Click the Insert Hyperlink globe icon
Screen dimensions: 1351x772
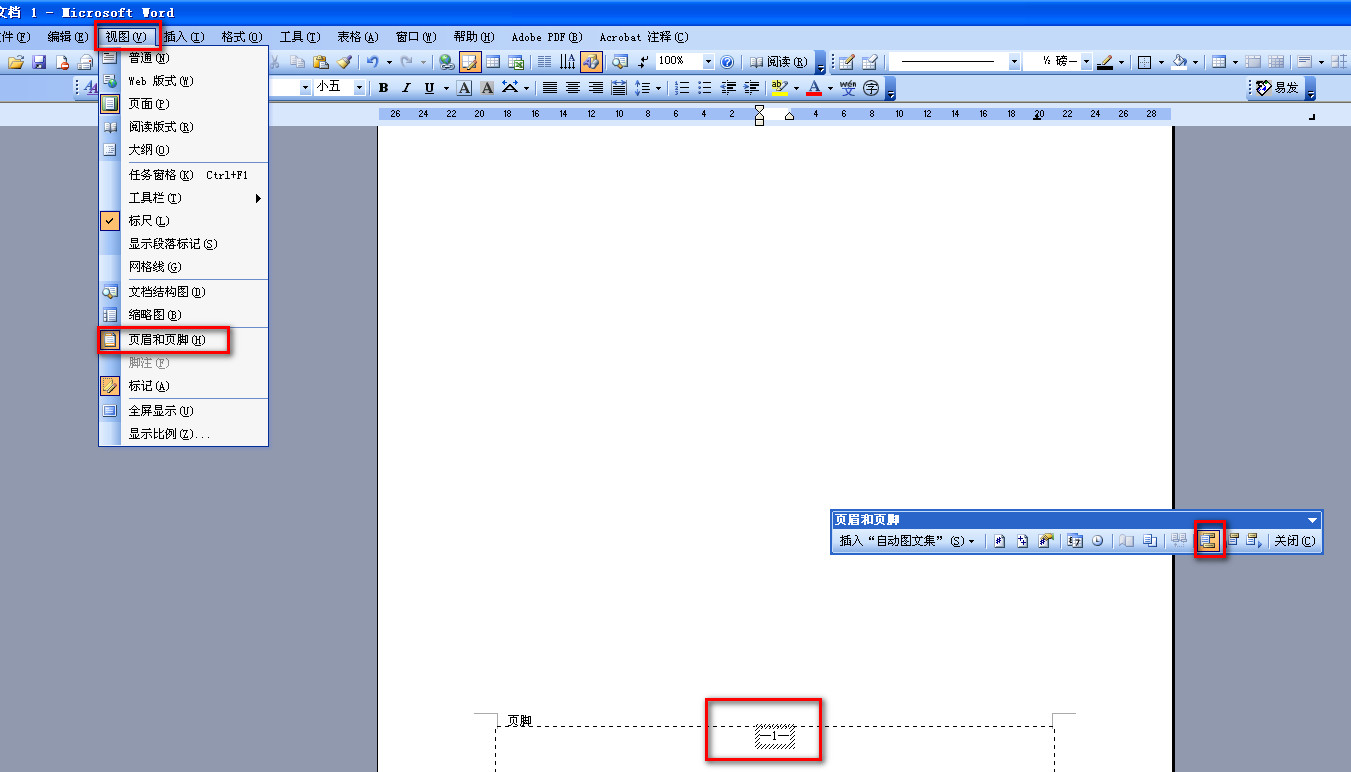tap(446, 62)
